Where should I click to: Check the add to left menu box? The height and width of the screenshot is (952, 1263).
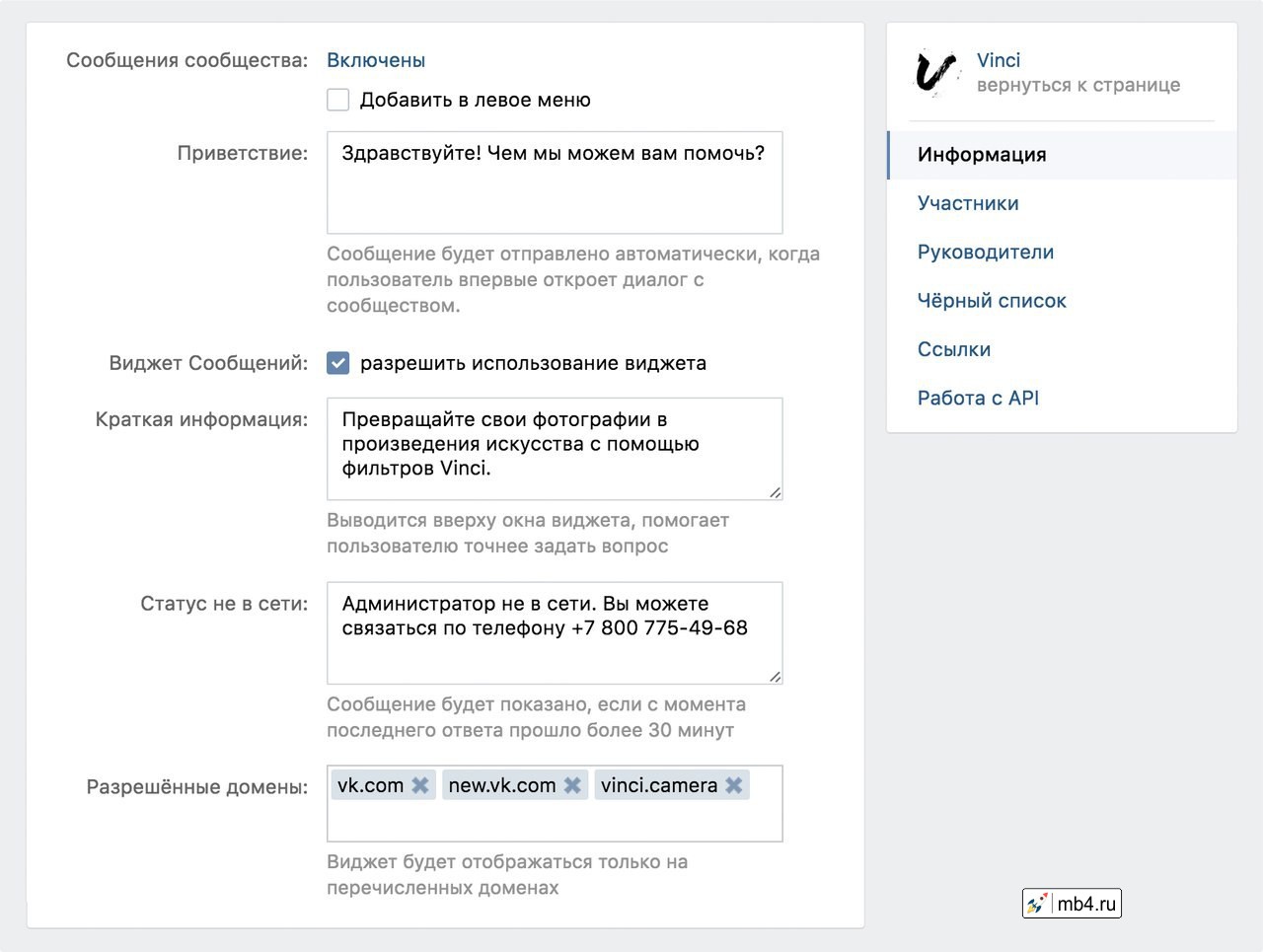(x=338, y=100)
